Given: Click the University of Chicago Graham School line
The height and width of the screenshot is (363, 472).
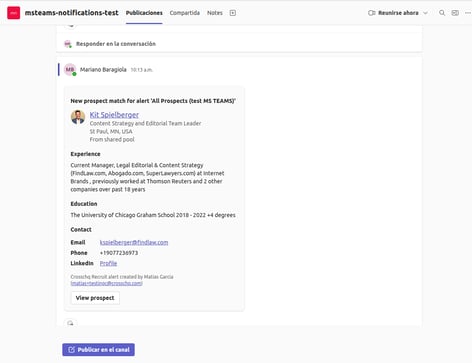Looking at the screenshot, I should 153,215.
